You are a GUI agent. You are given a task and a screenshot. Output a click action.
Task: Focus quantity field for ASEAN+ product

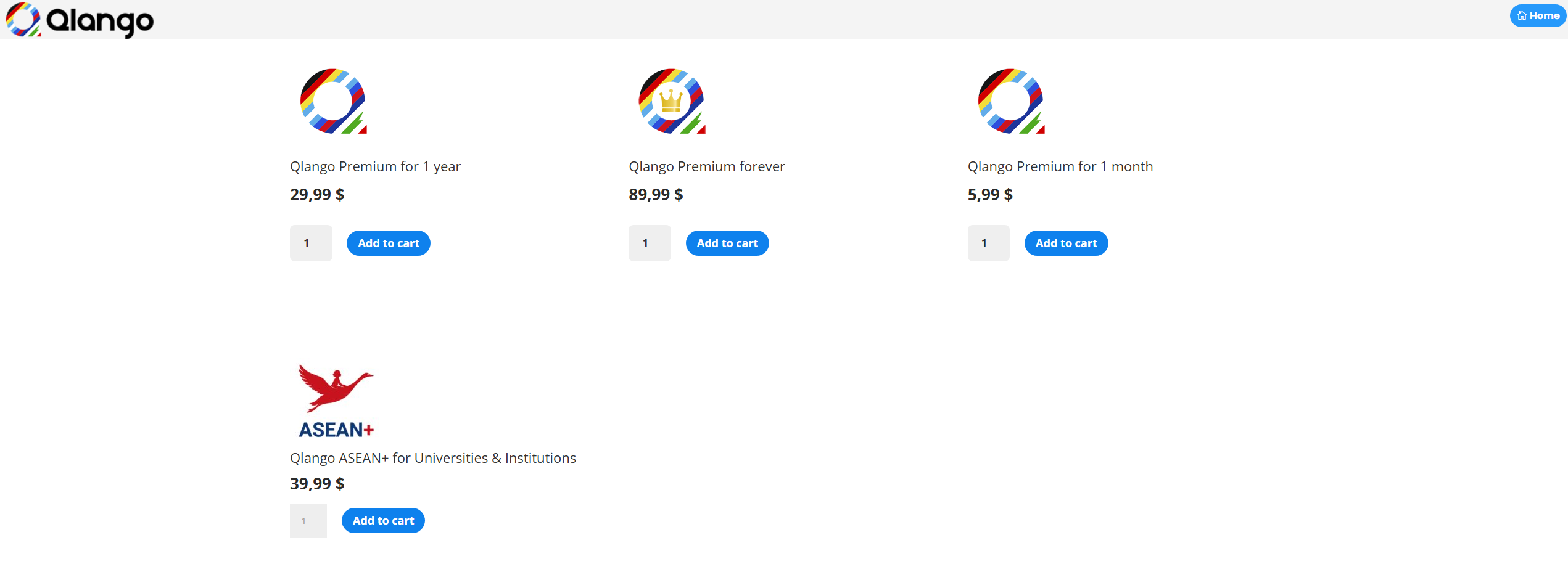coord(308,521)
